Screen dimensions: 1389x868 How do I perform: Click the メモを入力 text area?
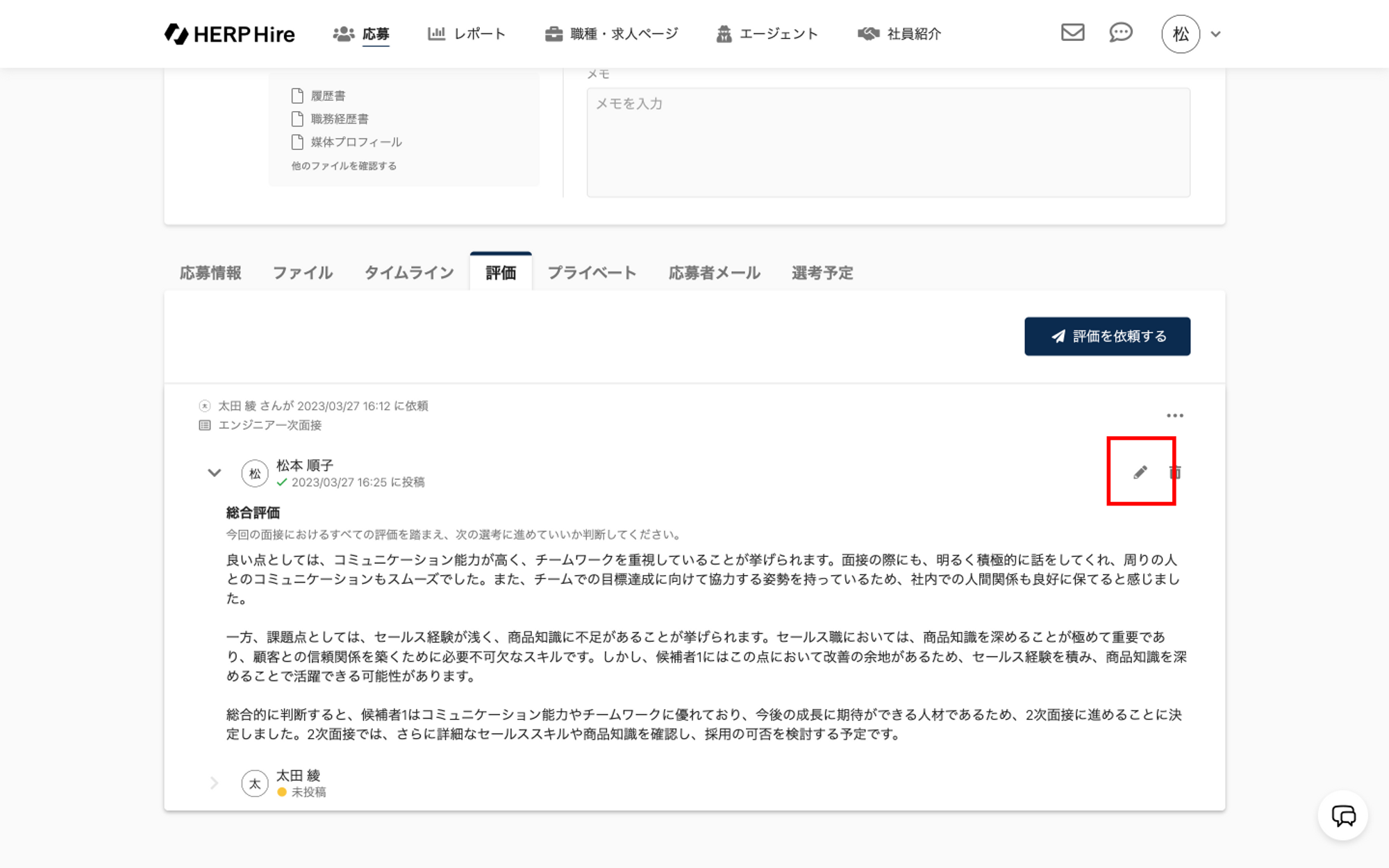point(888,142)
